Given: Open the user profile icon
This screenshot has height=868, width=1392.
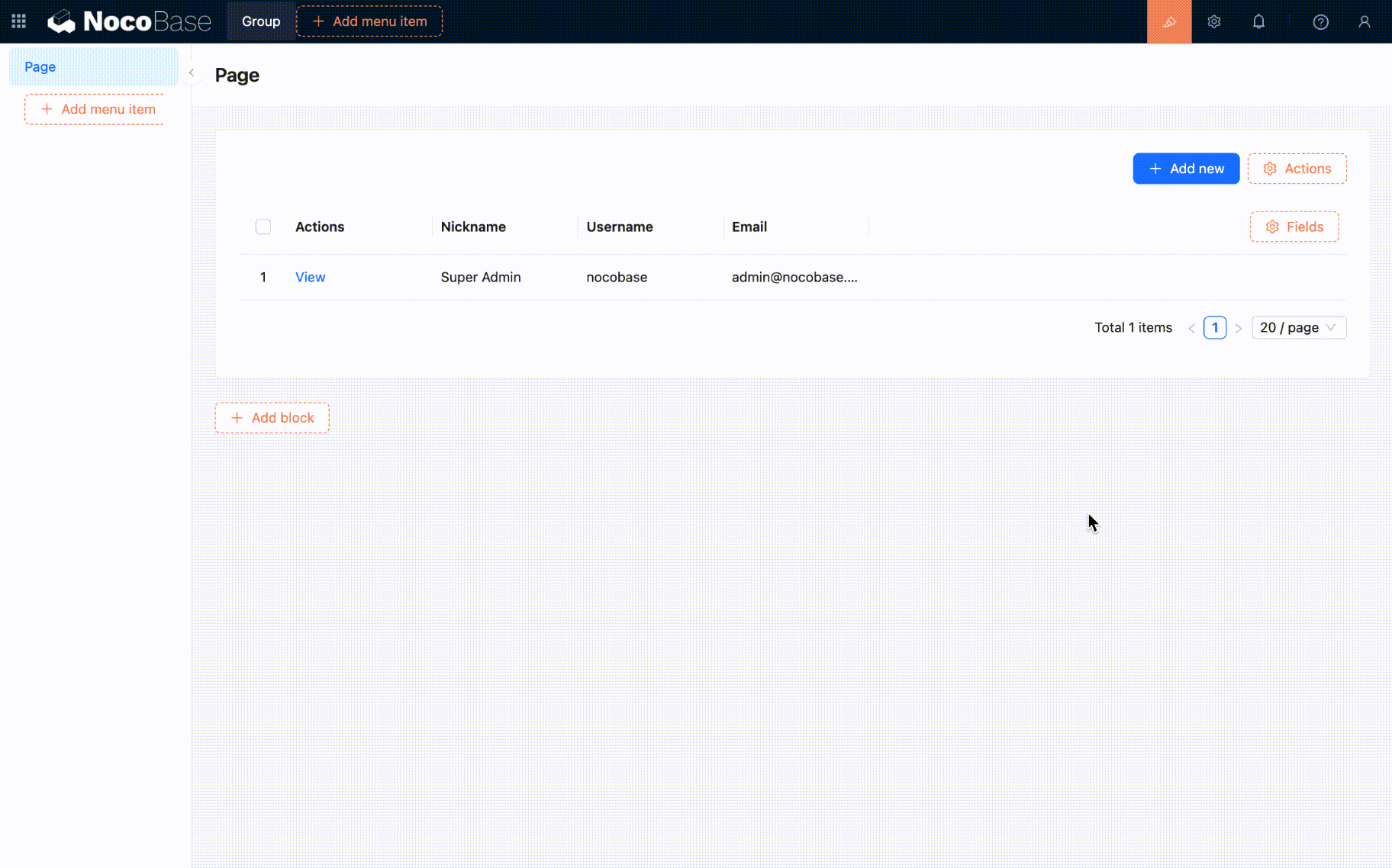Looking at the screenshot, I should pos(1365,21).
